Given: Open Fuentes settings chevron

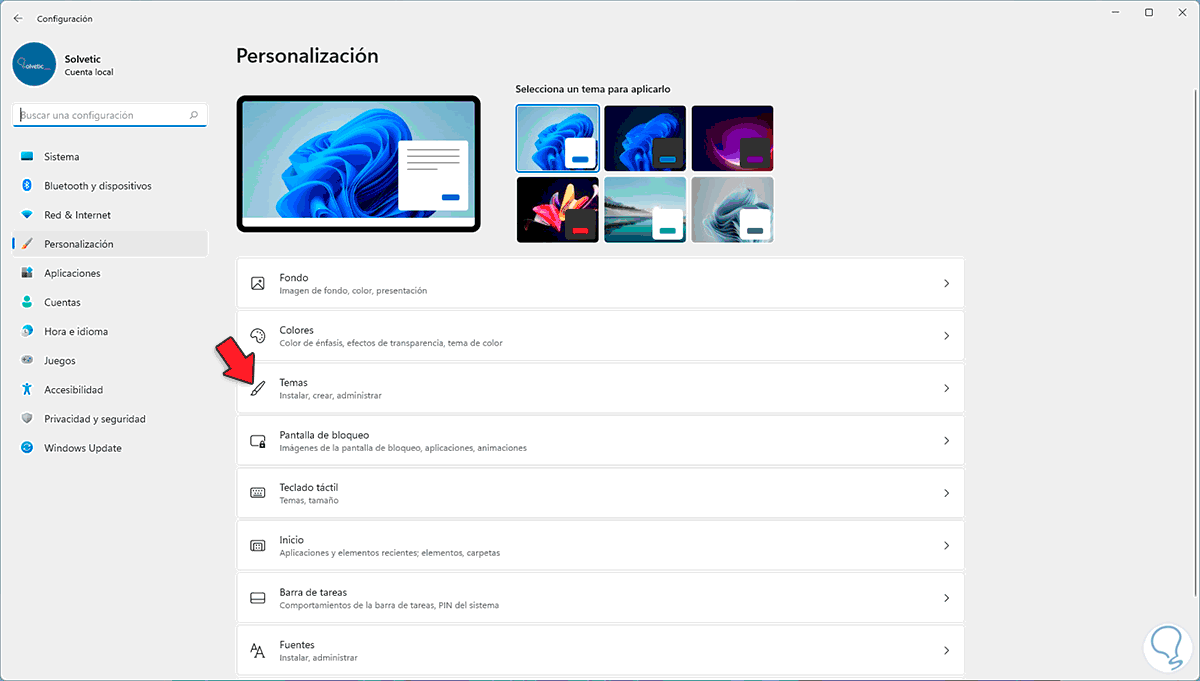Looking at the screenshot, I should coord(946,651).
